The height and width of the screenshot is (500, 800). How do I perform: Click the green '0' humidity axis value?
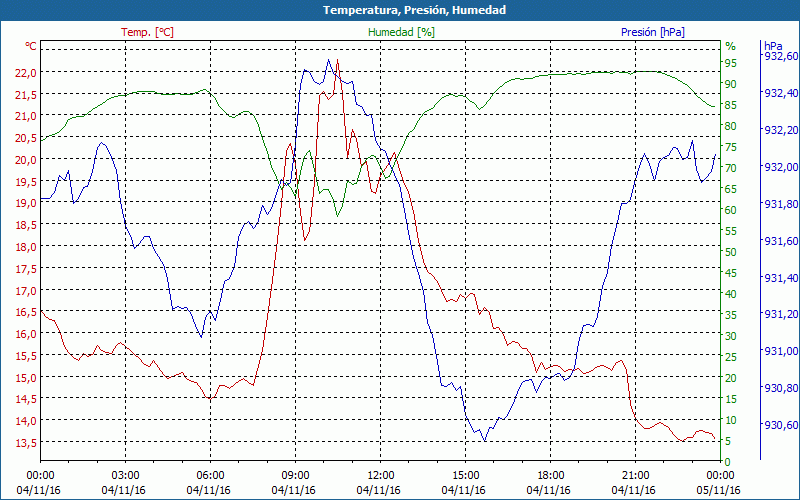pos(728,462)
